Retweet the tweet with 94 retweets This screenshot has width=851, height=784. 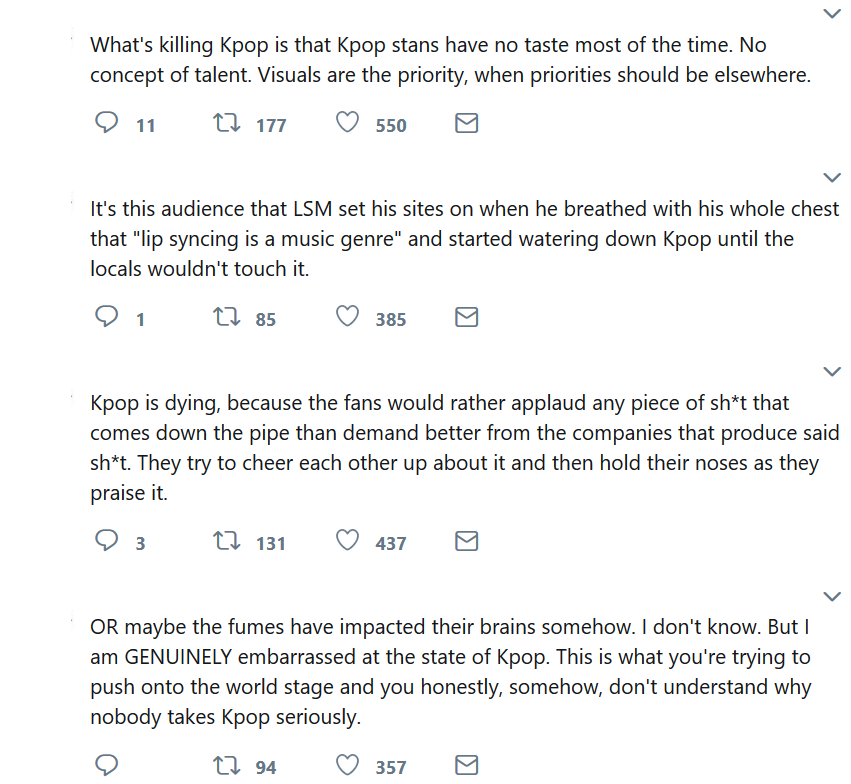coord(227,766)
